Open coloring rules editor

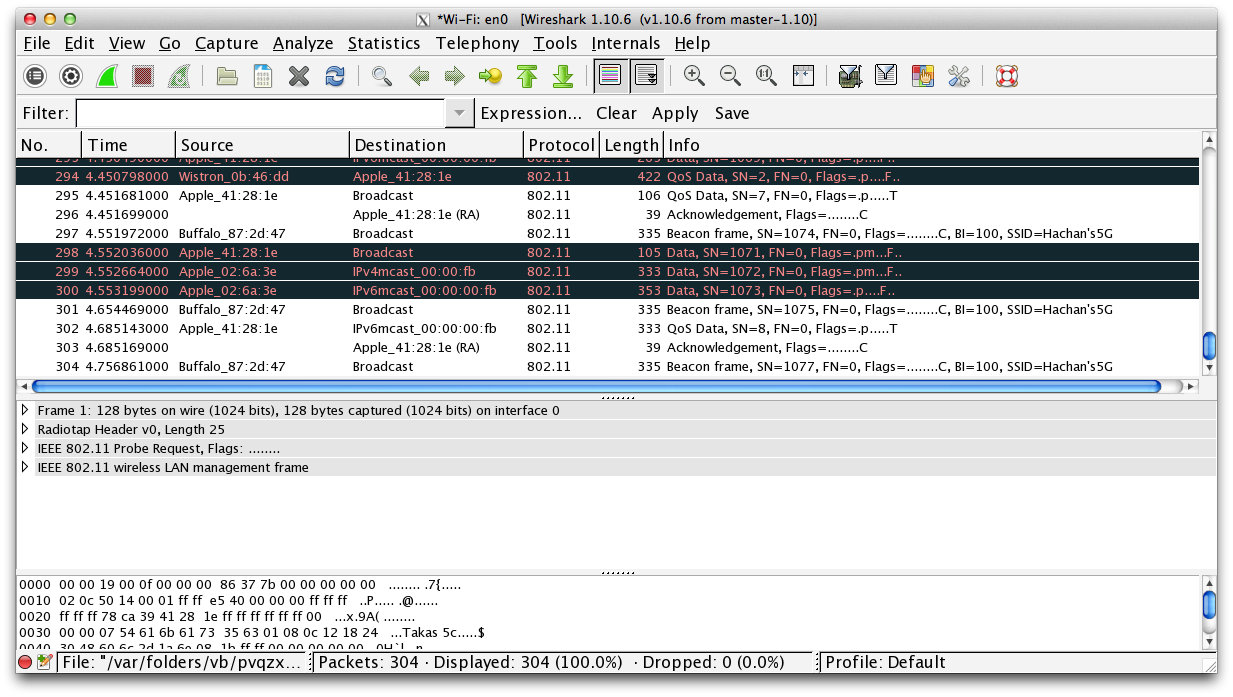click(922, 76)
